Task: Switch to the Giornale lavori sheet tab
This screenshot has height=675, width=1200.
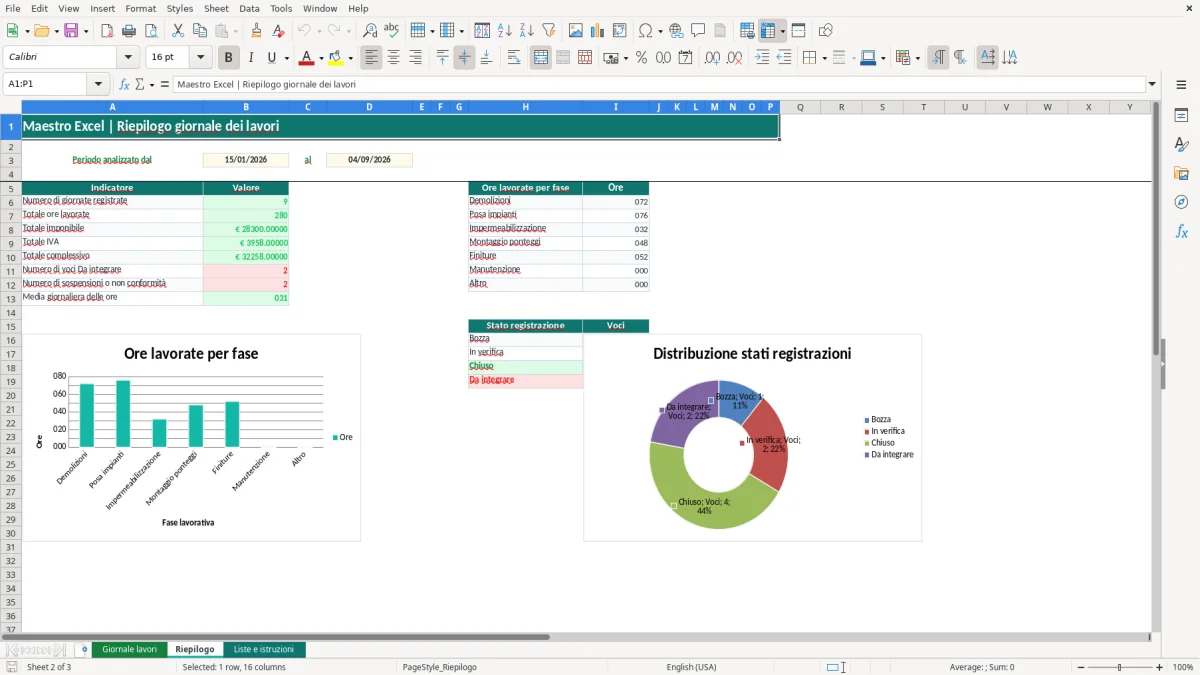Action: point(129,649)
